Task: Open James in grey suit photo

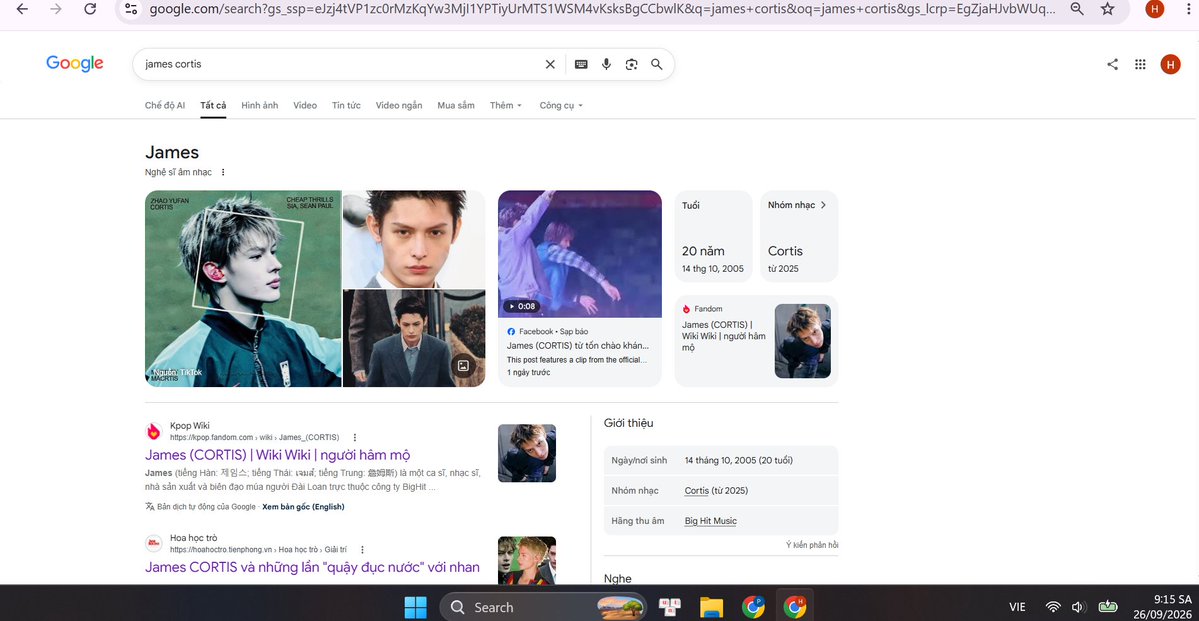Action: pyautogui.click(x=414, y=339)
